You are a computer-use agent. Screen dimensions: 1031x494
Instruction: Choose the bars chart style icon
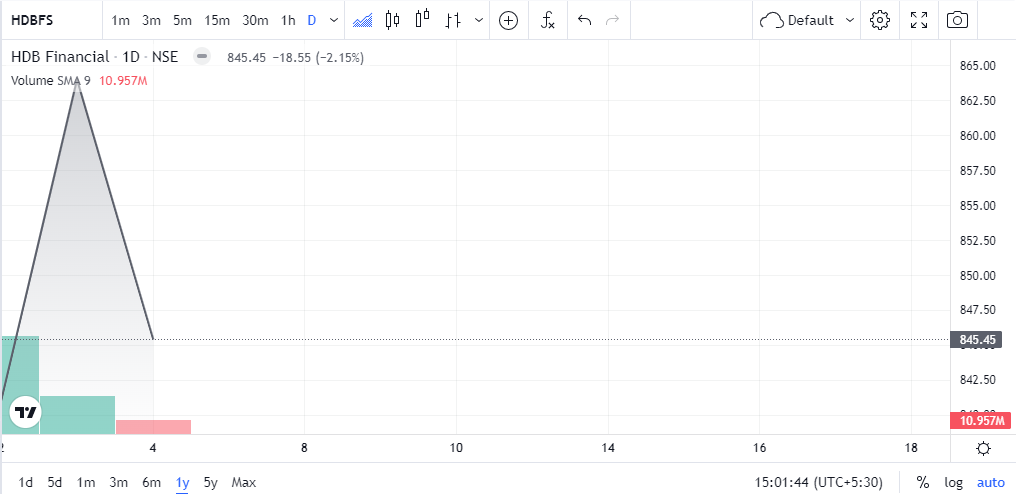pyautogui.click(x=452, y=20)
